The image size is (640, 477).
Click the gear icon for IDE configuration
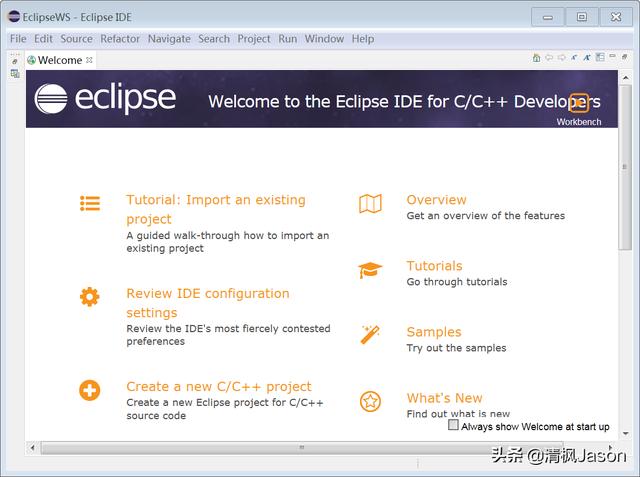[x=90, y=297]
